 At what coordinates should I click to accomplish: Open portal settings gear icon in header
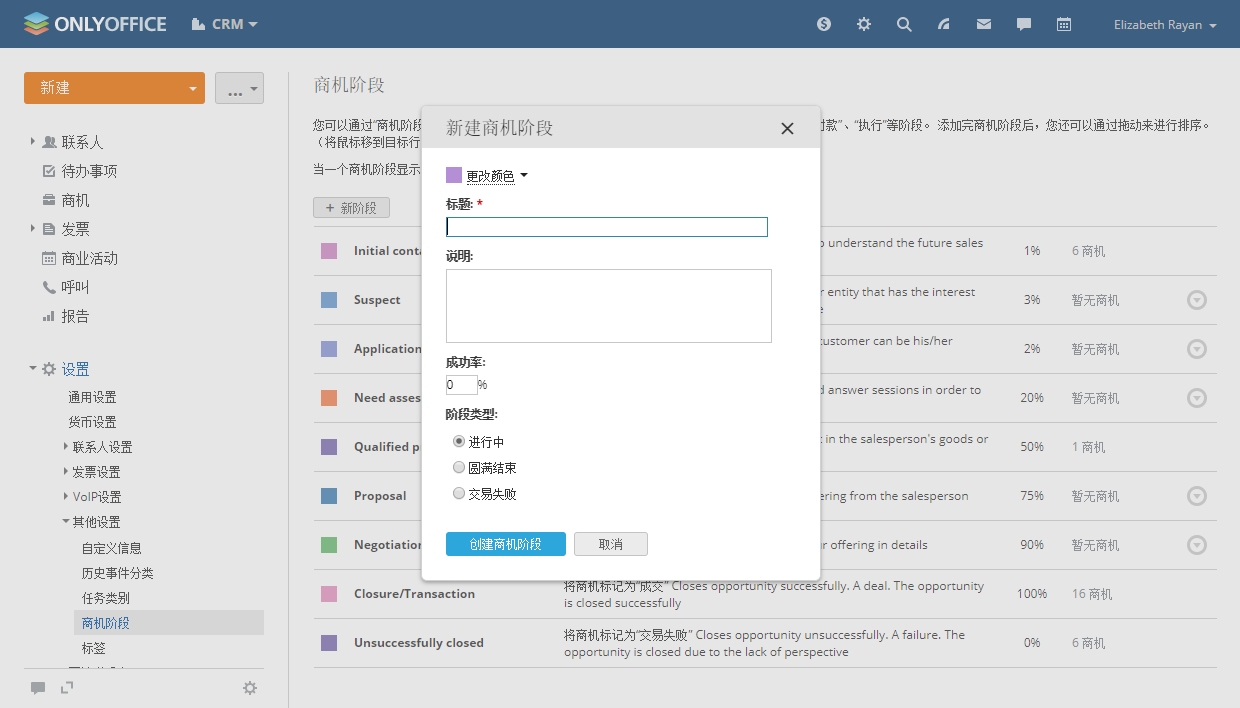864,24
